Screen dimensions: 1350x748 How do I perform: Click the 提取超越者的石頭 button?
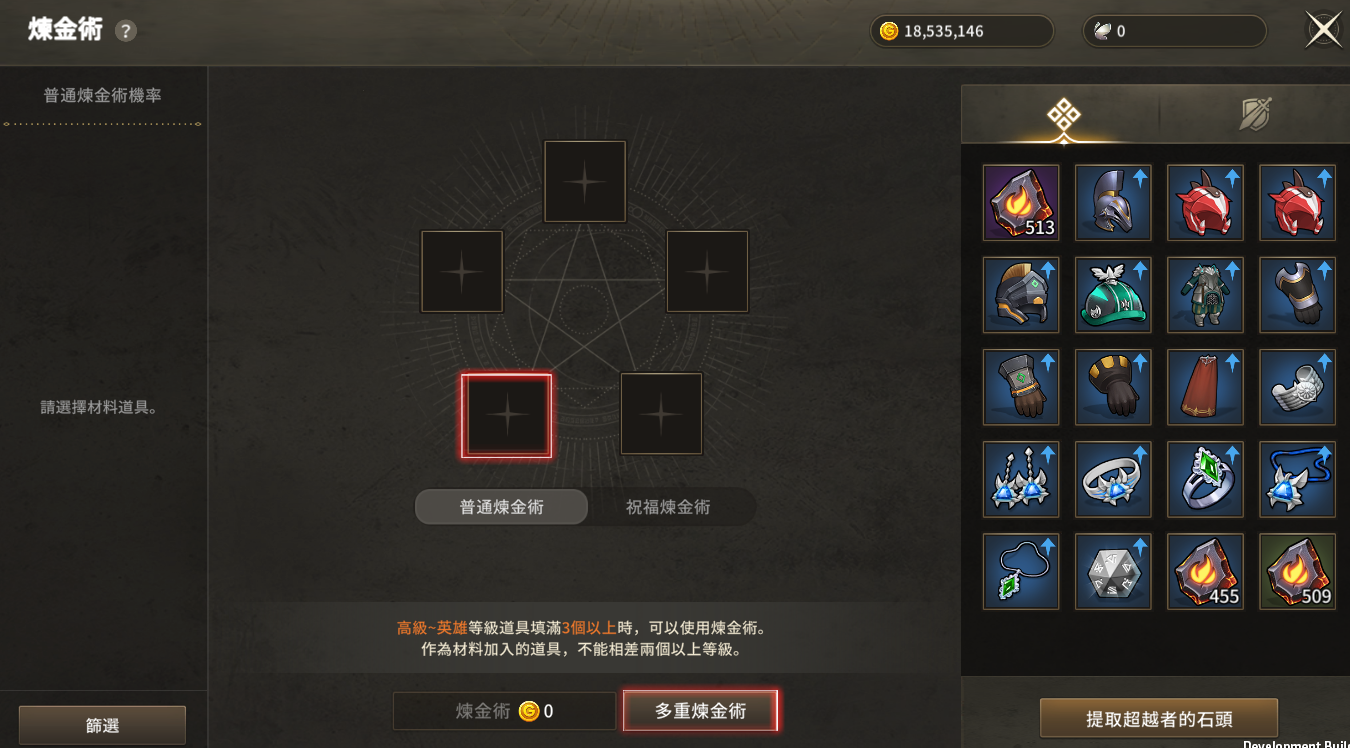pos(1159,719)
